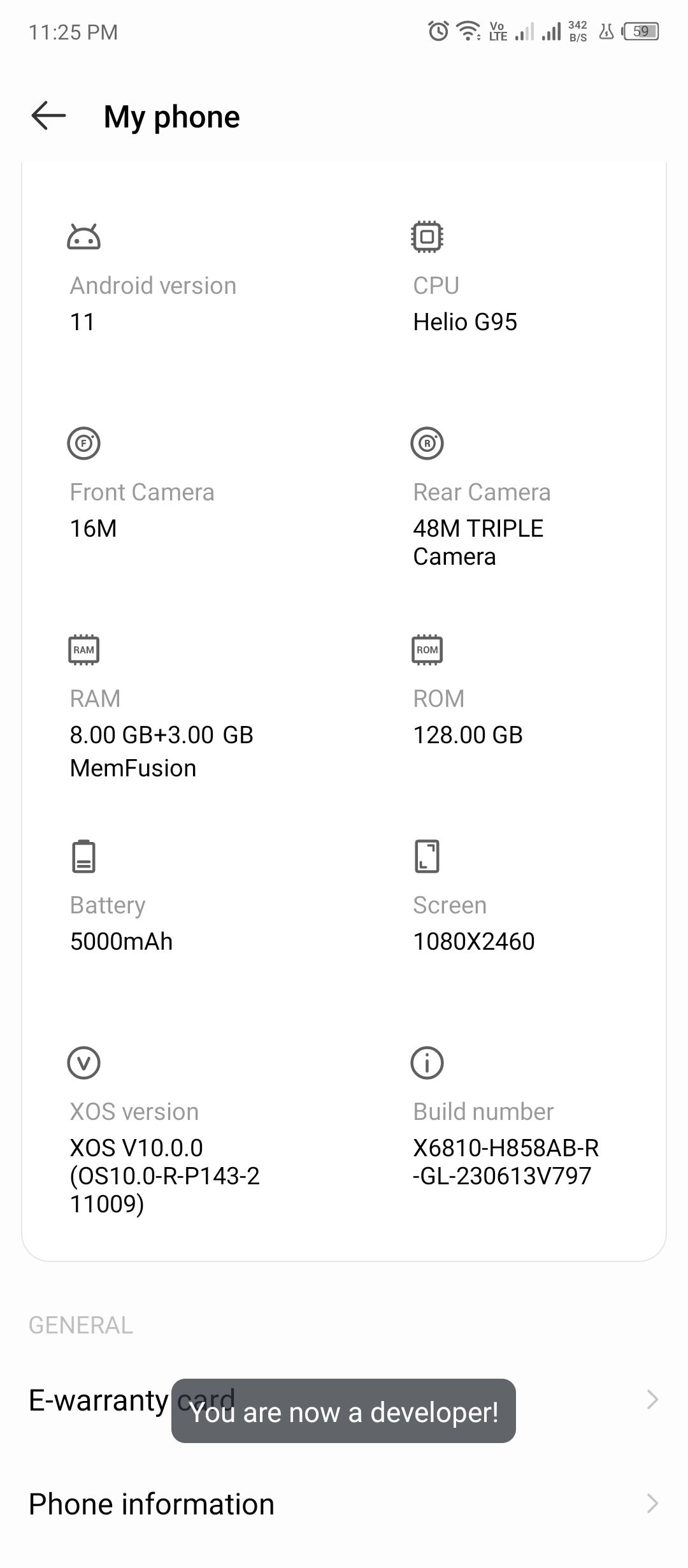The height and width of the screenshot is (1568, 688).
Task: Tap the Build number info icon
Action: pos(427,1063)
